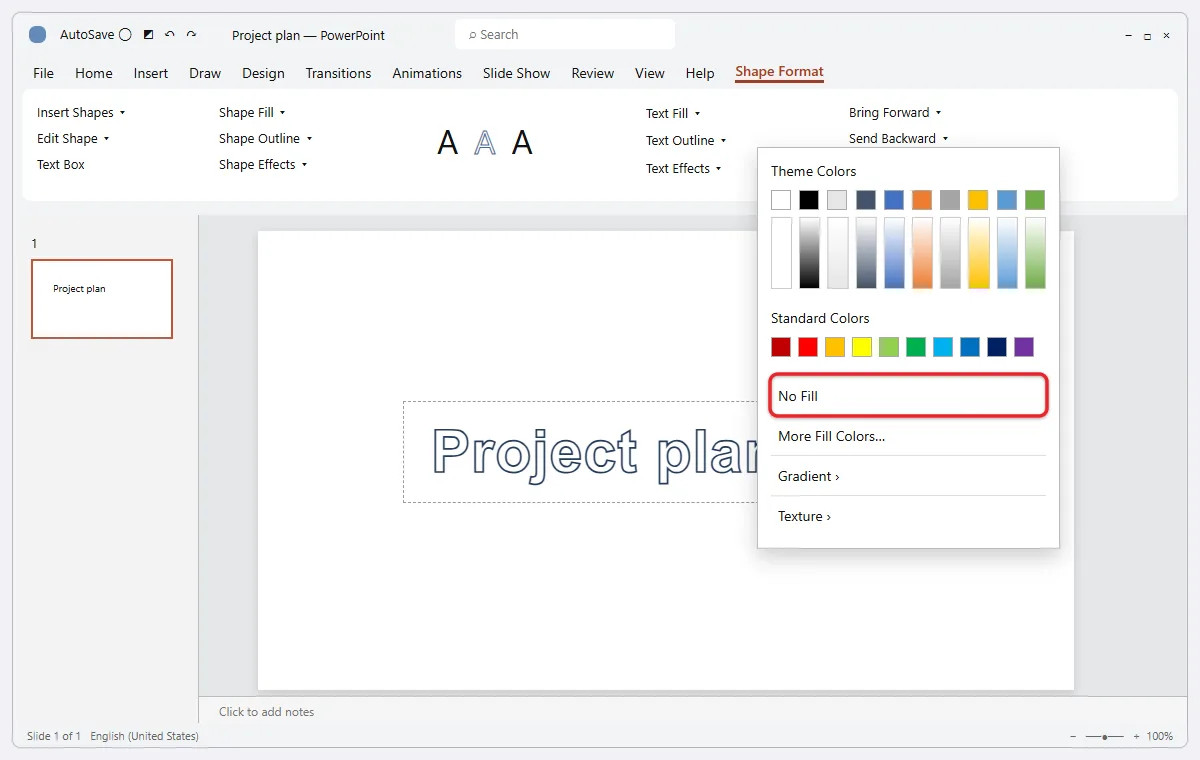Click the 100% zoom level

(x=1160, y=736)
